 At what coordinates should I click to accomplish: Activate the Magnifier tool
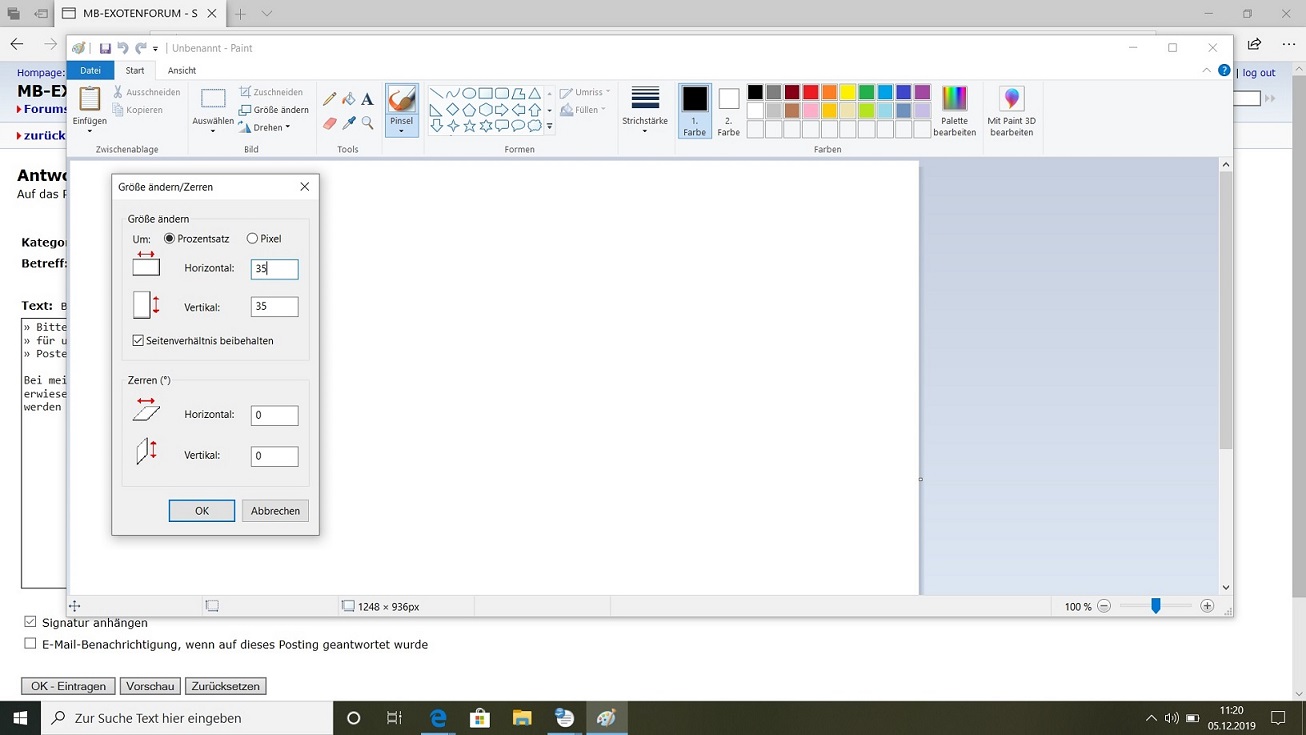tap(367, 123)
